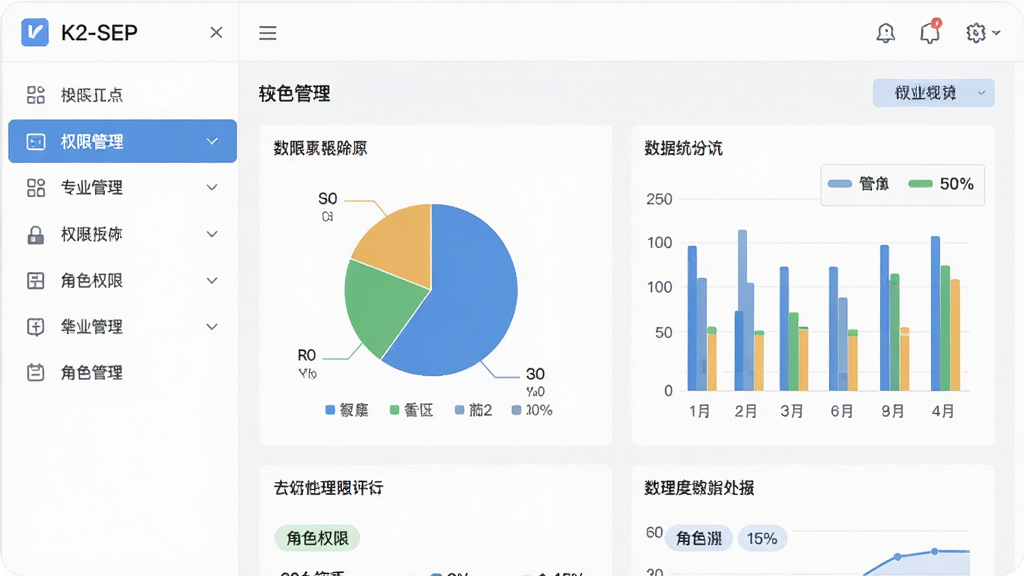Collapse the 权限管理 chevron
The height and width of the screenshot is (576, 1024).
click(x=212, y=141)
